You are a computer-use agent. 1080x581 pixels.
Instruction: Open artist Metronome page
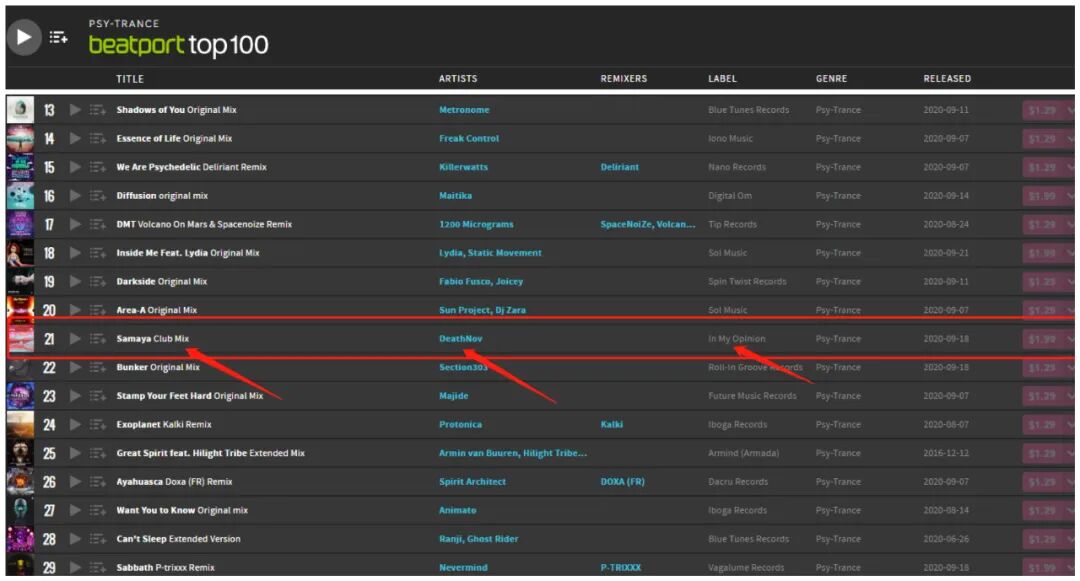pyautogui.click(x=464, y=110)
